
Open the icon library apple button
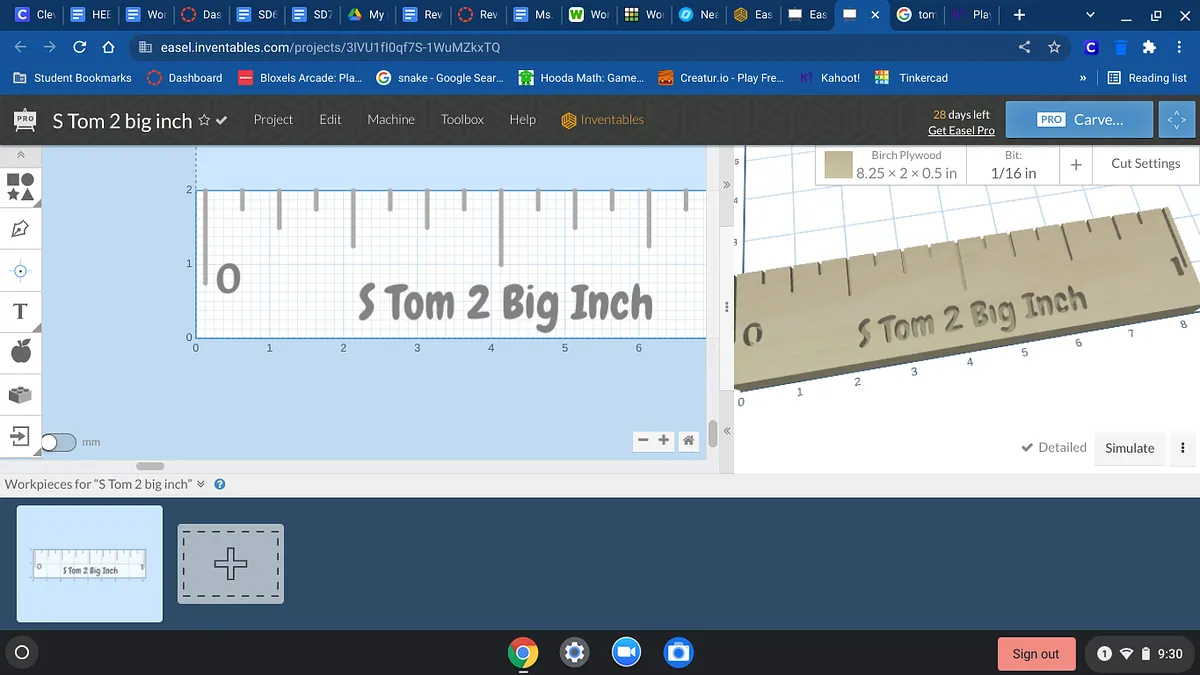(x=21, y=351)
